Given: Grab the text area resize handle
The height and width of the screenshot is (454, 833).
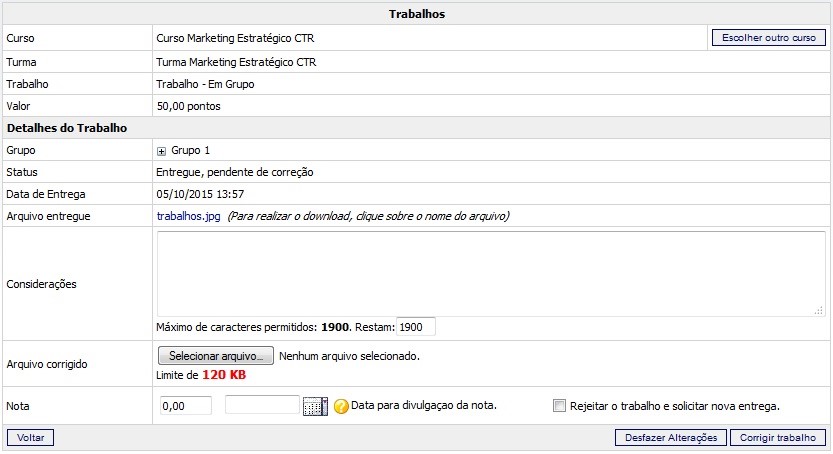Looking at the screenshot, I should click(820, 311).
